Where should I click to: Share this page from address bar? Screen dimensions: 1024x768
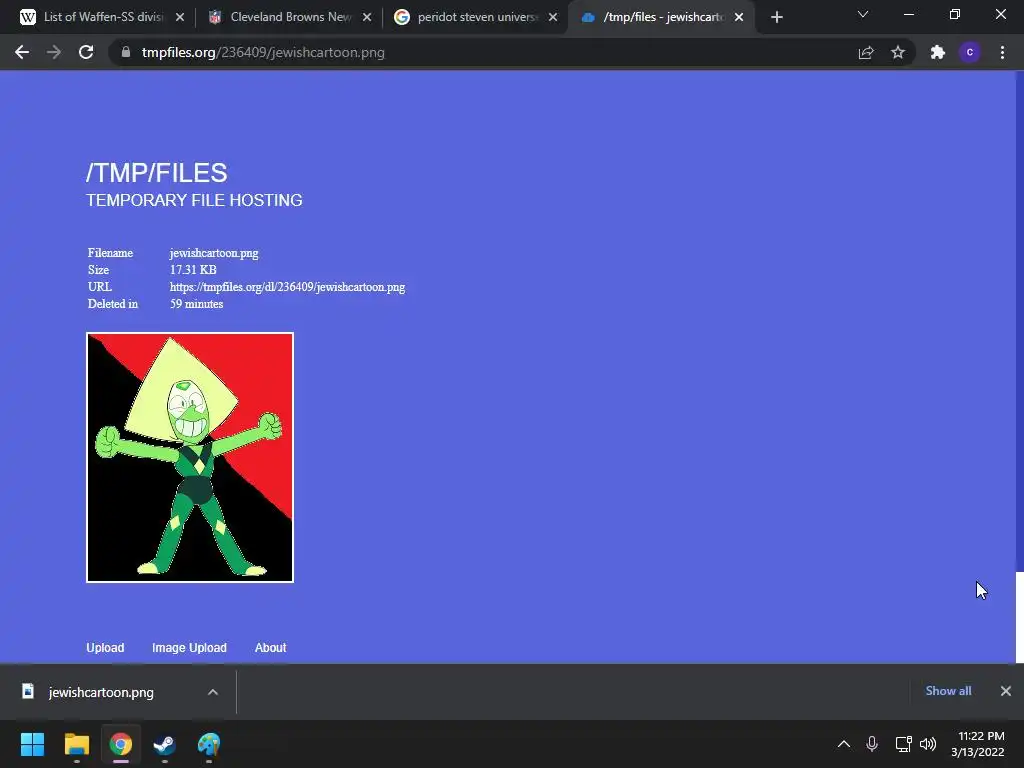866,52
